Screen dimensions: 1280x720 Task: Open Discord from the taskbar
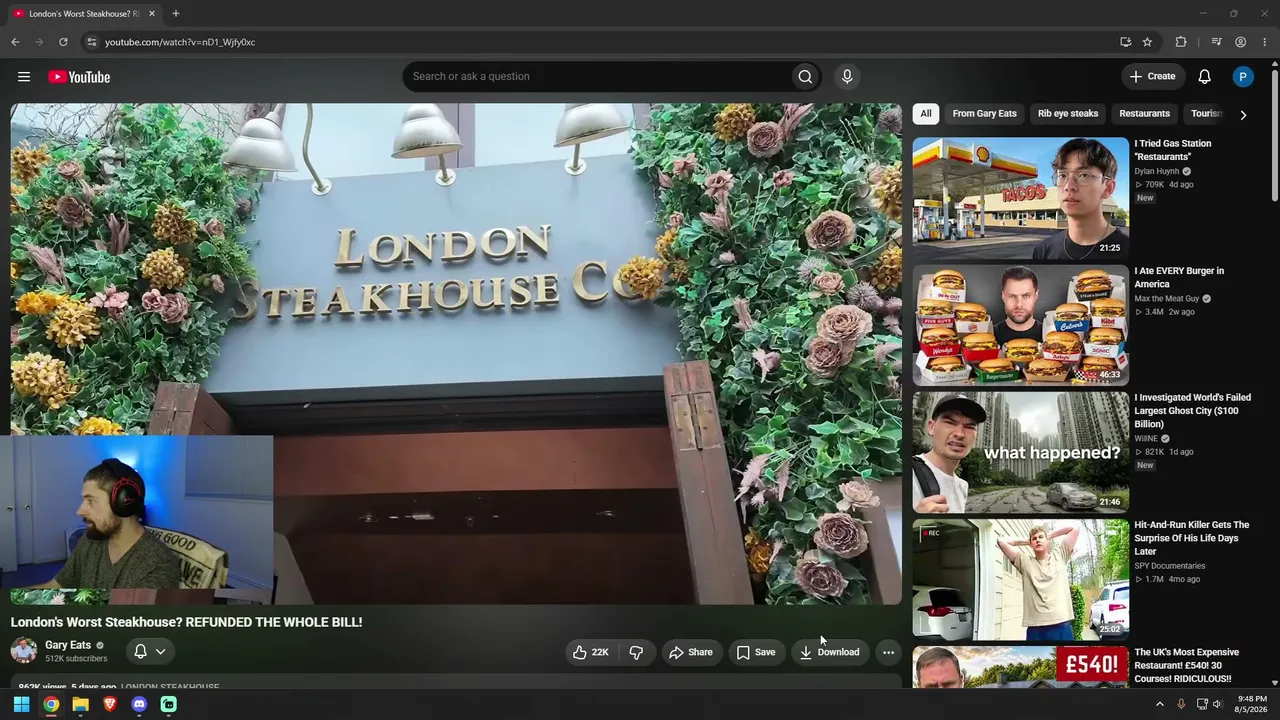click(139, 704)
